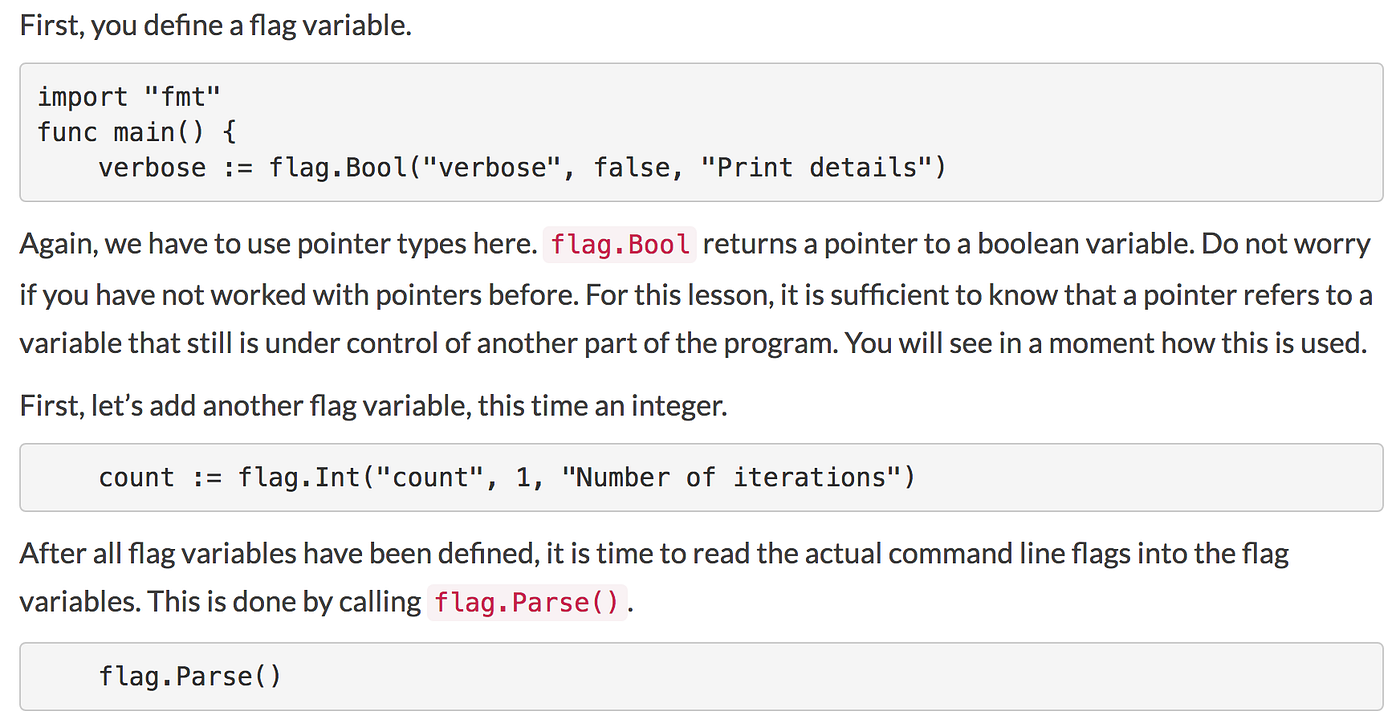Click the "count" string argument in code
This screenshot has width=1400, height=727.
[423, 477]
